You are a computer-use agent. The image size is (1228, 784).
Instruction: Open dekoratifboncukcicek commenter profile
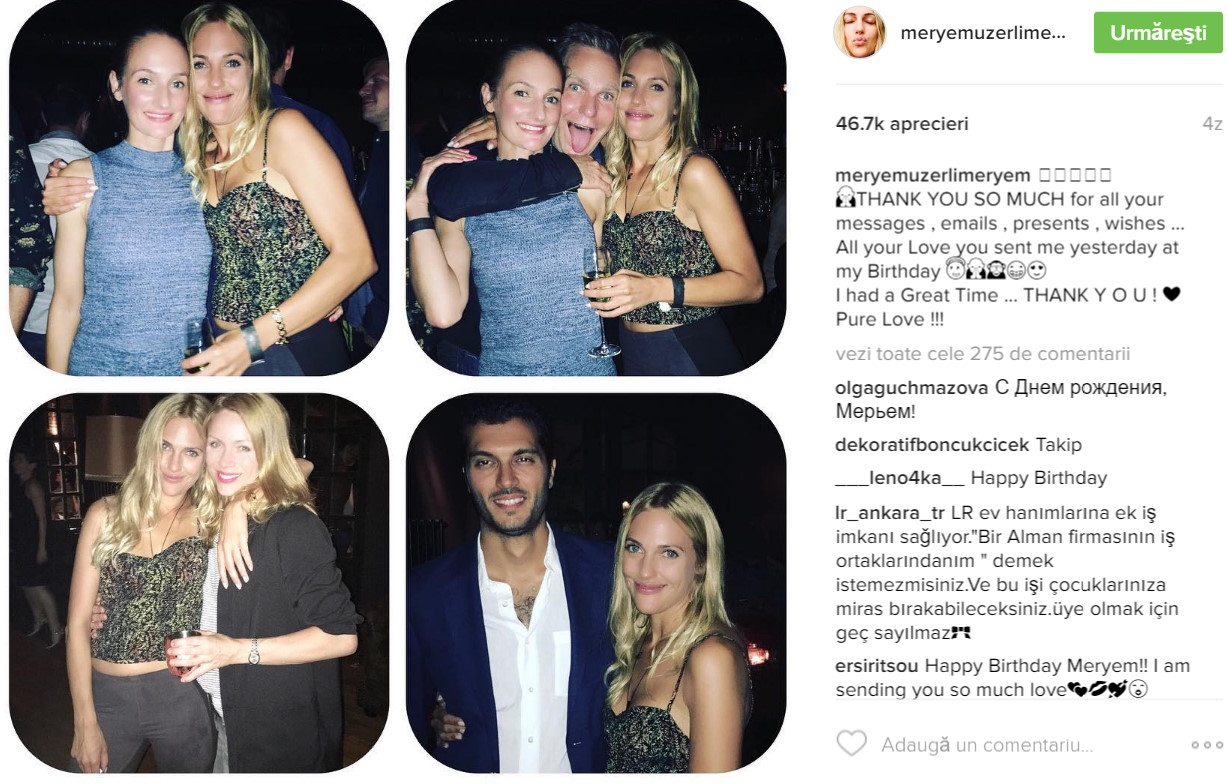(933, 445)
